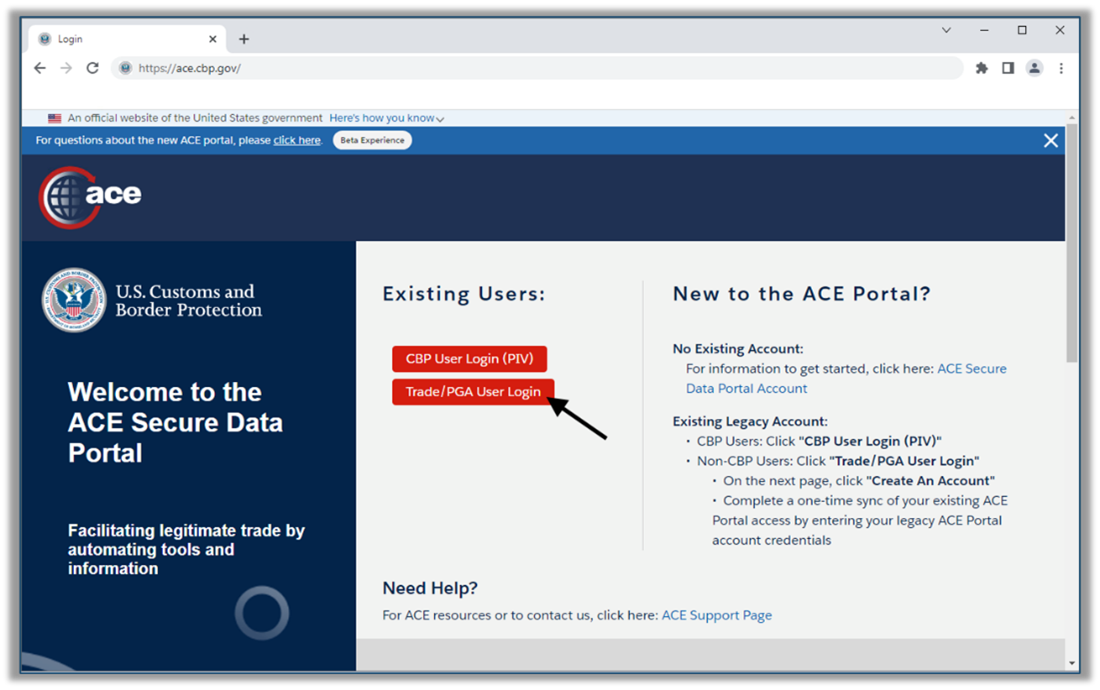
Task: Click the scrollbar down arrow
Action: (1071, 663)
